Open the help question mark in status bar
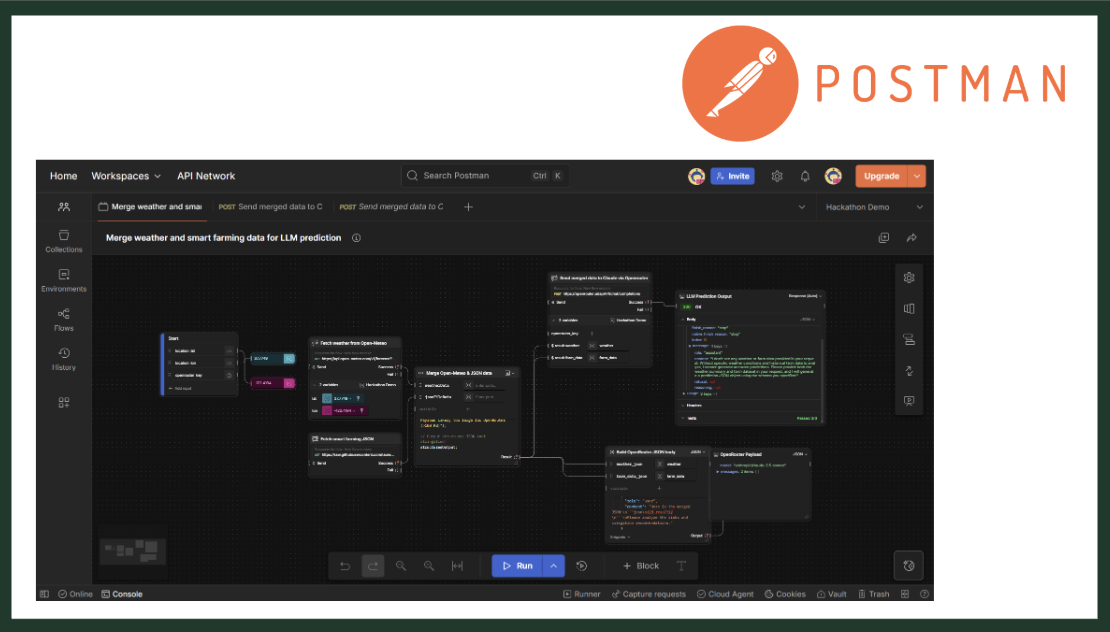1110x632 pixels. 924,594
